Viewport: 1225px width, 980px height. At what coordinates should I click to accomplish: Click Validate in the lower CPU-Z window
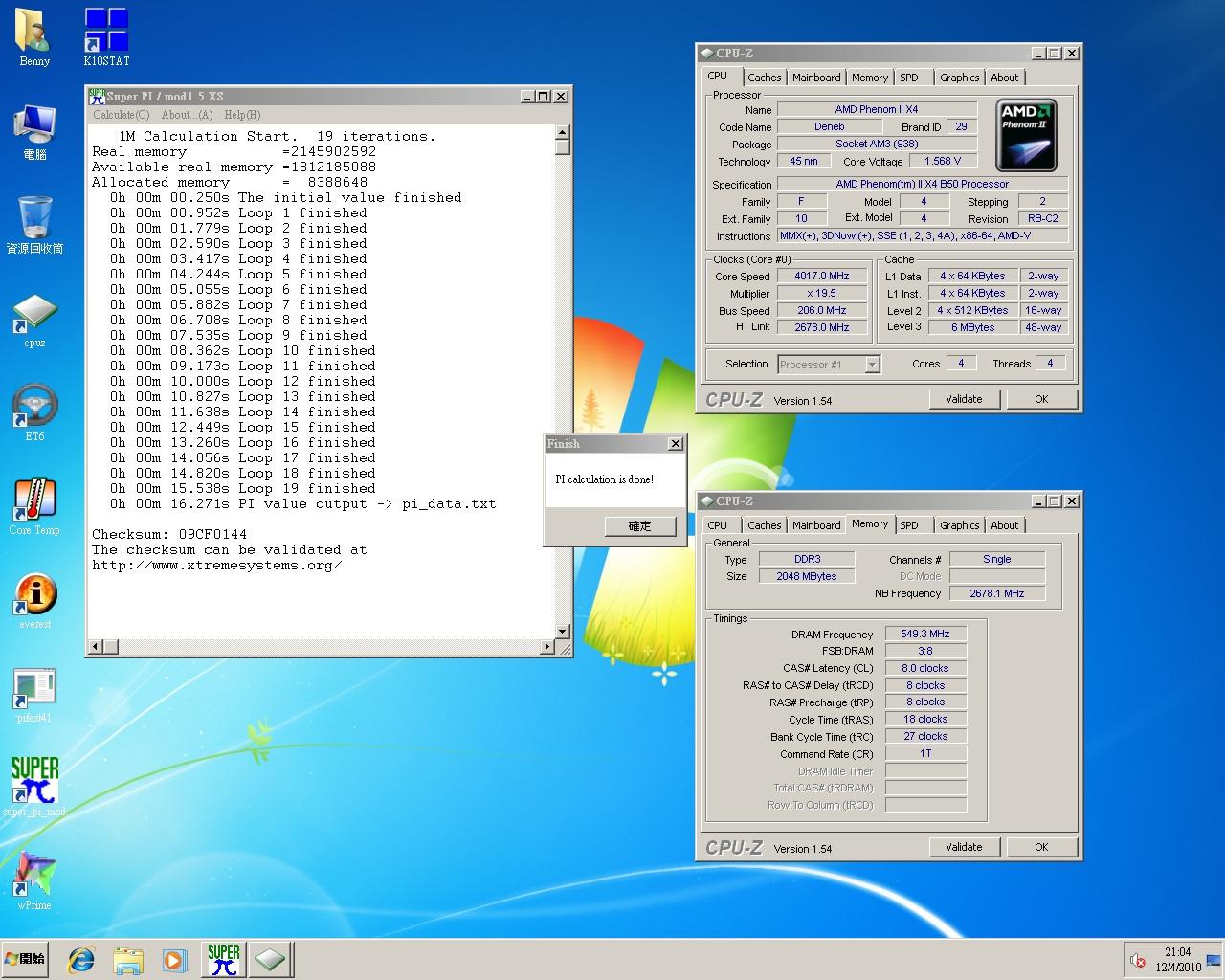[x=964, y=847]
